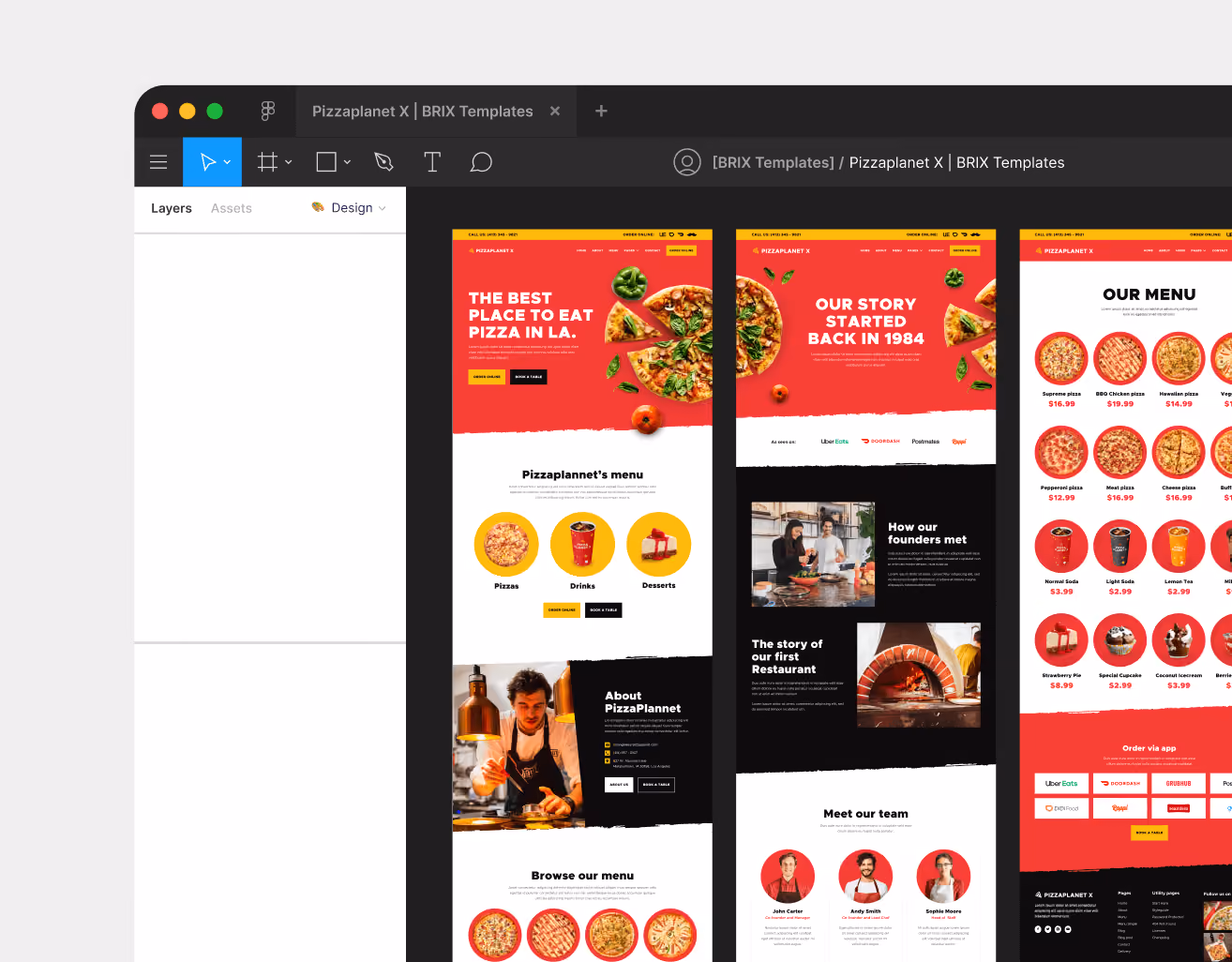Select the Pen tool

point(383,162)
